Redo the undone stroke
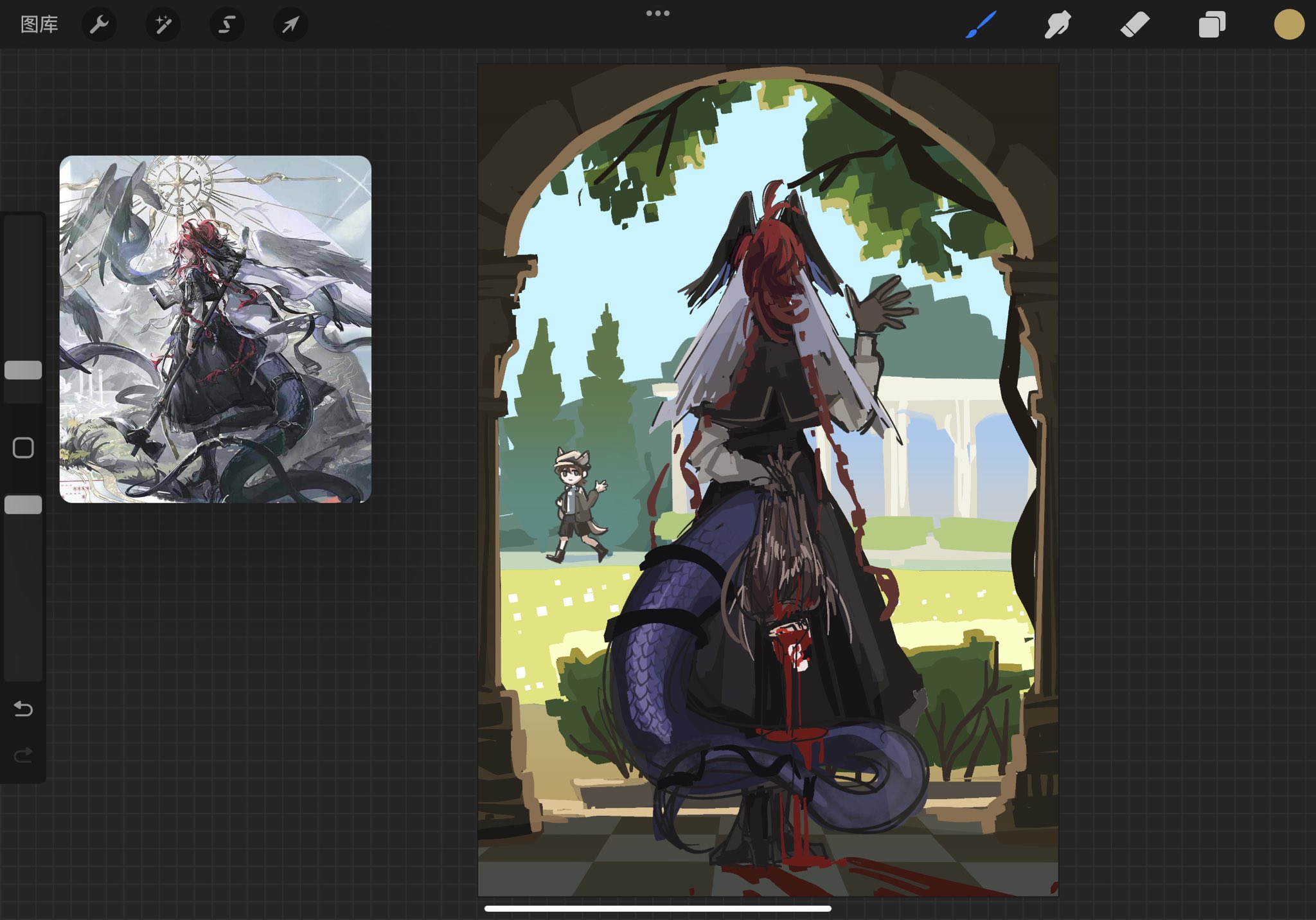The image size is (1316, 920). coord(23,755)
